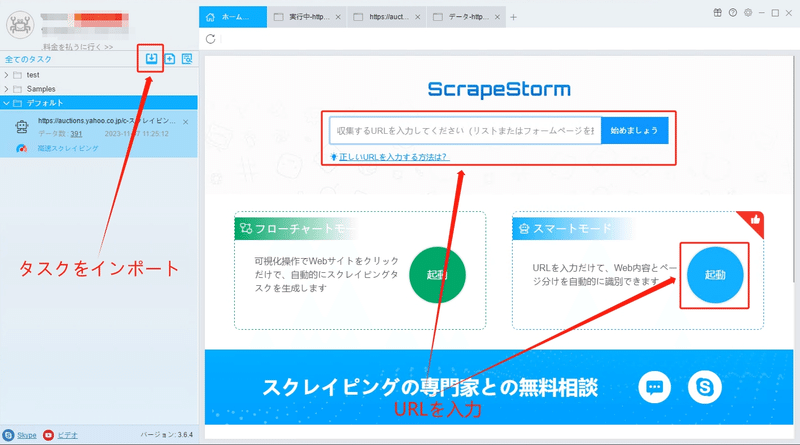Expand the Samples folder
The height and width of the screenshot is (445, 800).
(6, 89)
